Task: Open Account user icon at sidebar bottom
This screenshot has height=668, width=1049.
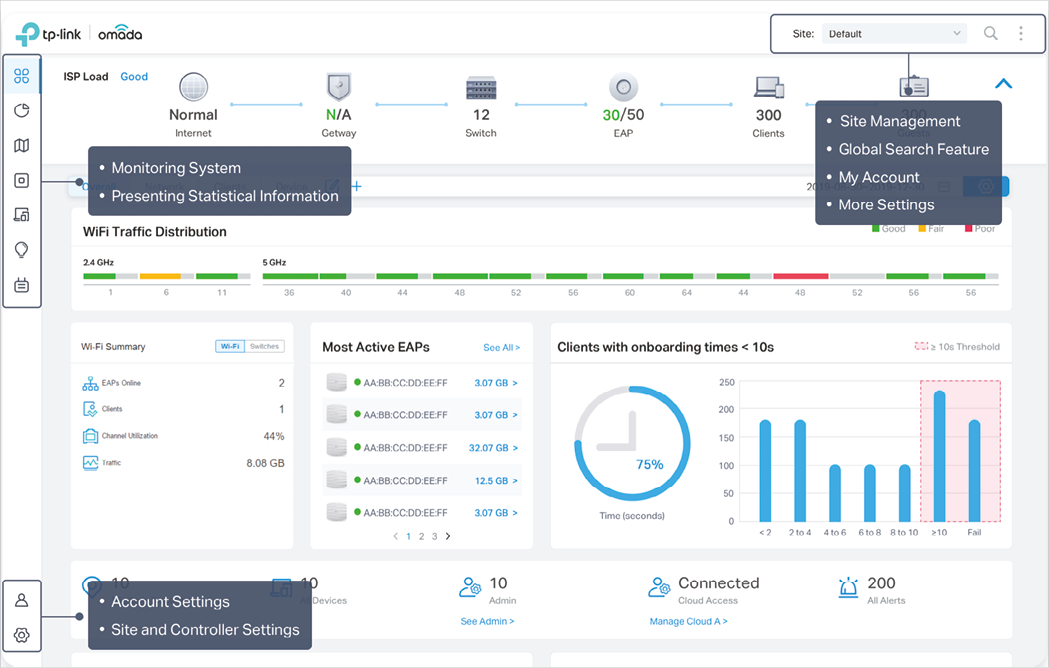Action: 21,600
